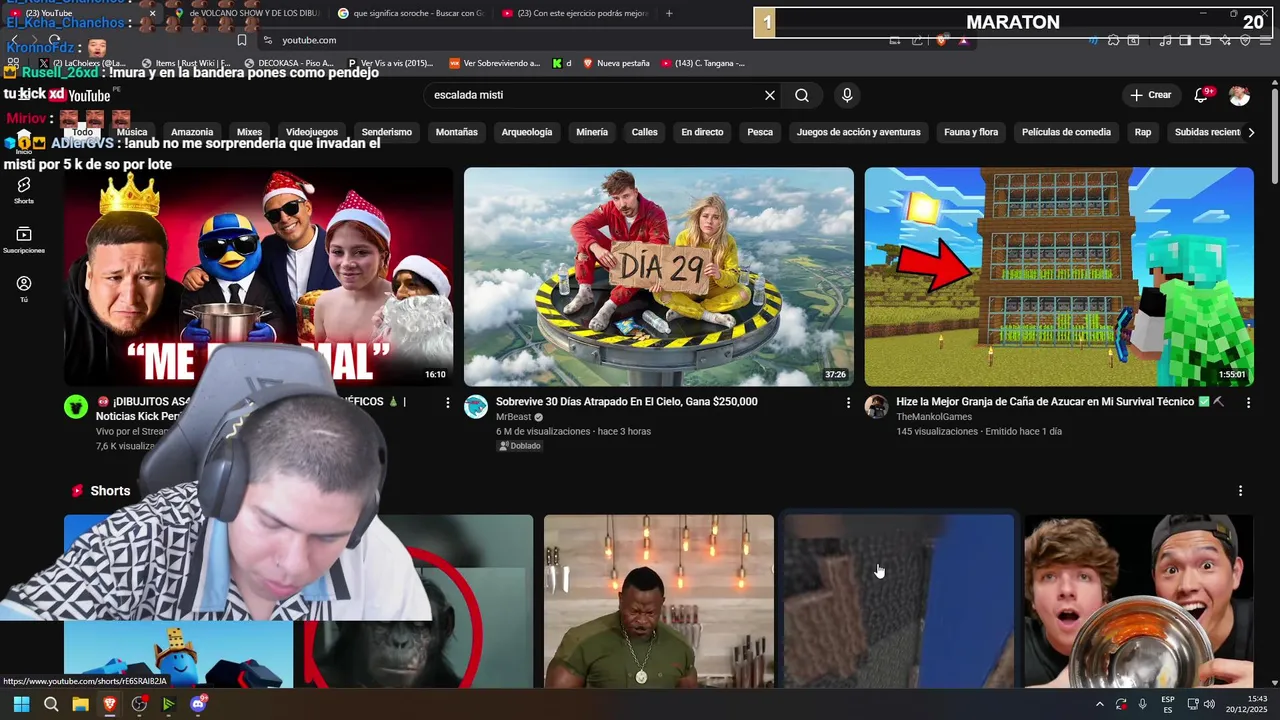The height and width of the screenshot is (720, 1280).
Task: Click the YouTube search magnifier button
Action: tap(802, 95)
